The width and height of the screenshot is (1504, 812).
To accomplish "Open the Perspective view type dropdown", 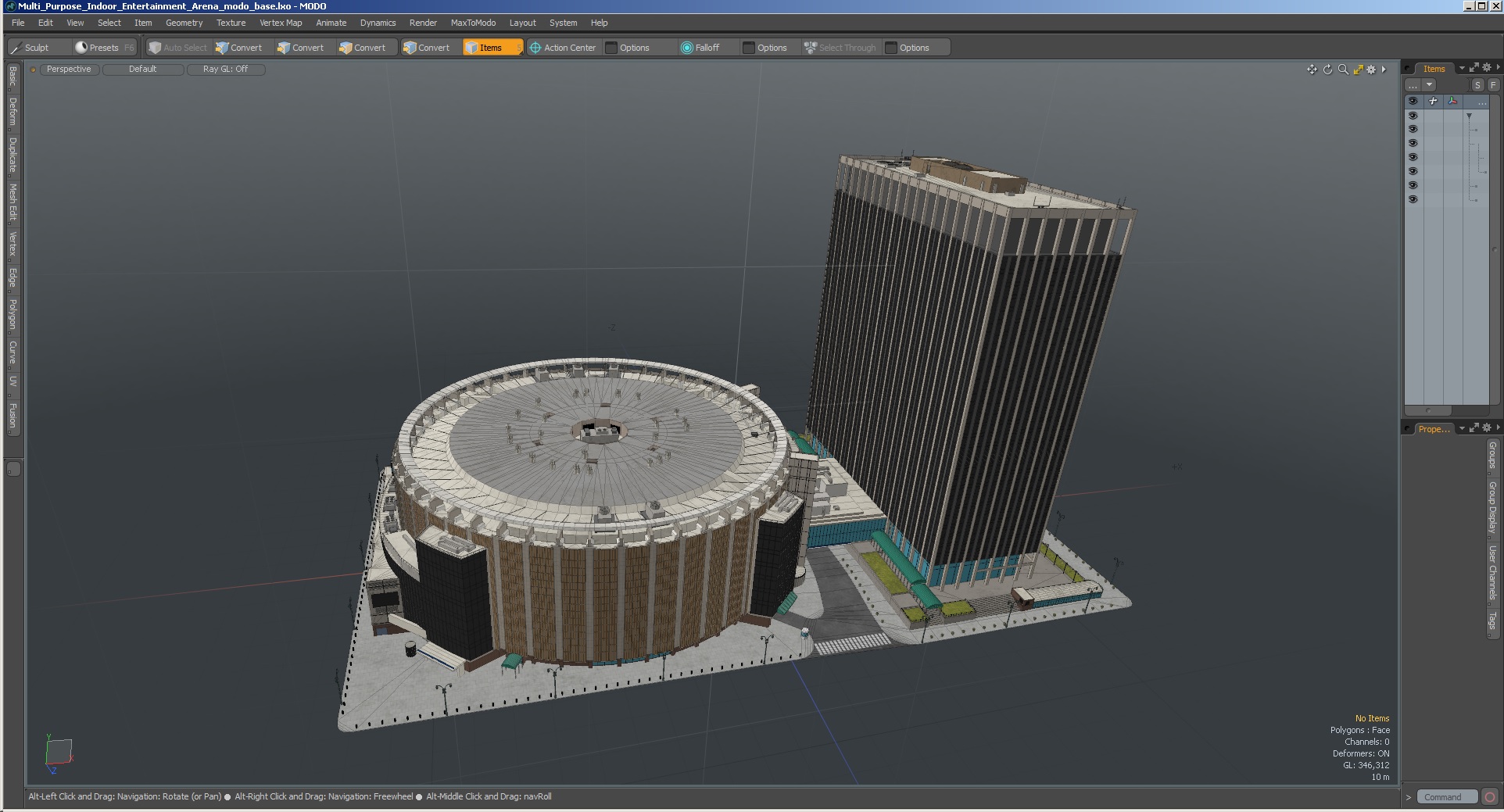I will click(69, 70).
